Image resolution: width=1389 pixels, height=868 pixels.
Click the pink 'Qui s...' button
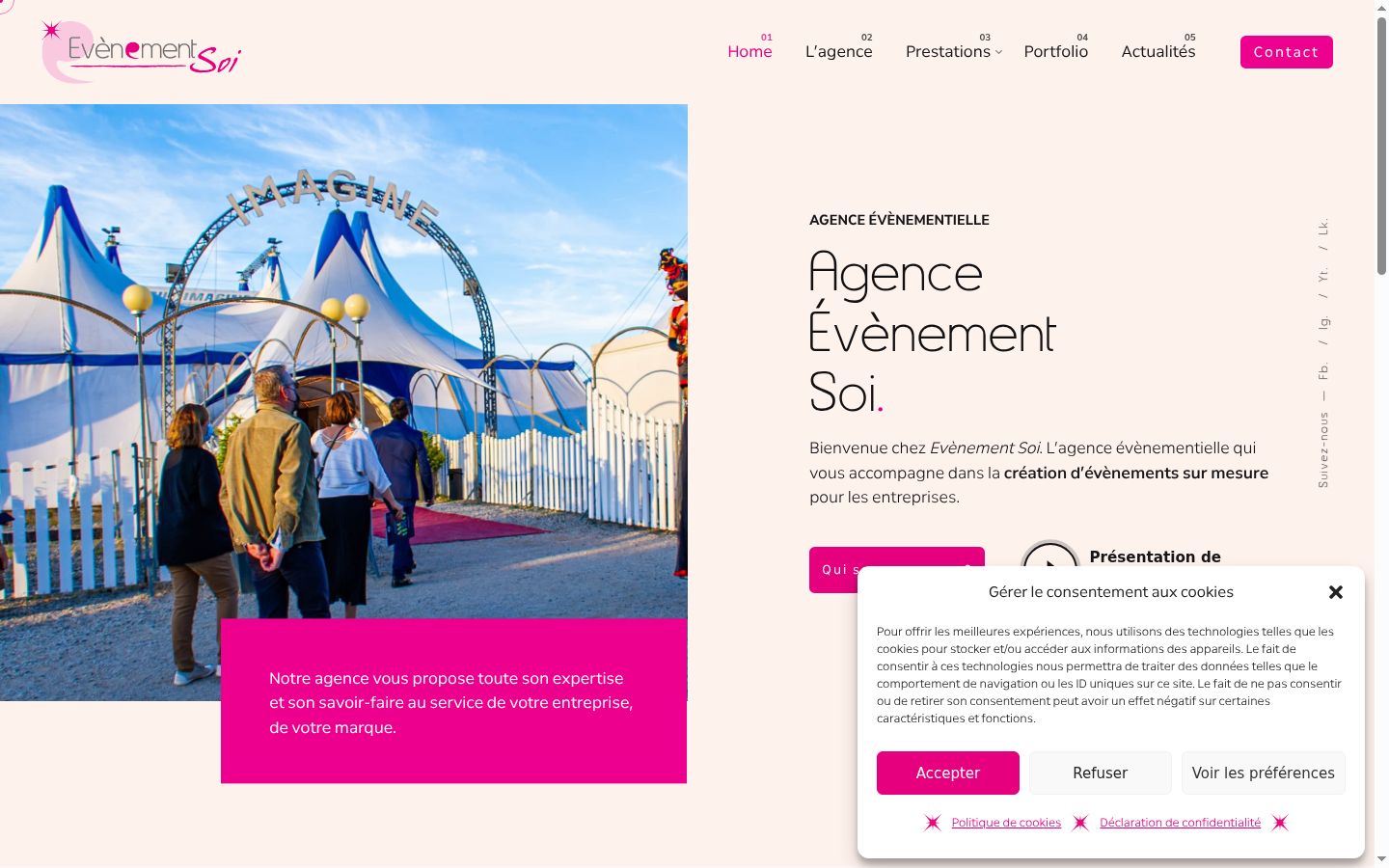897,557
